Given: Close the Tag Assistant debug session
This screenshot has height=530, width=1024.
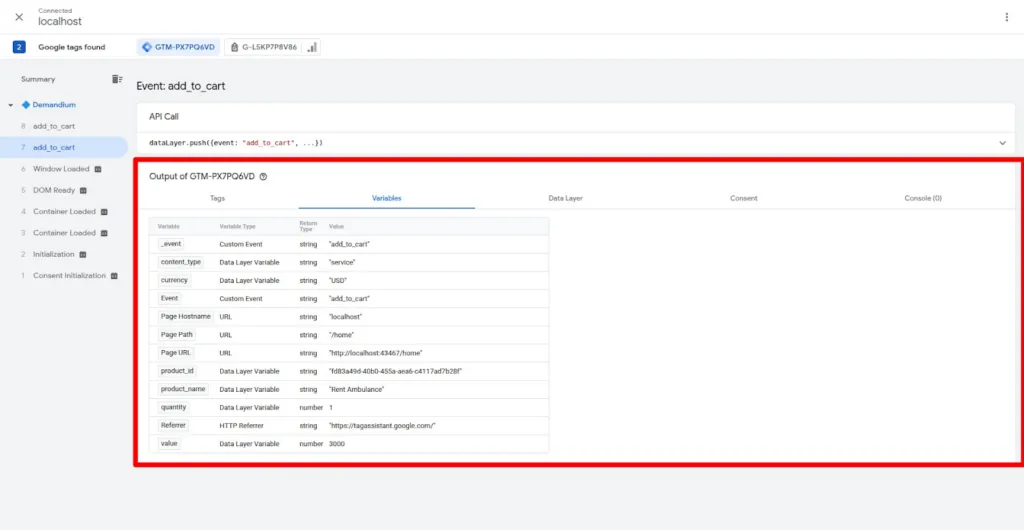Looking at the screenshot, I should tap(19, 17).
